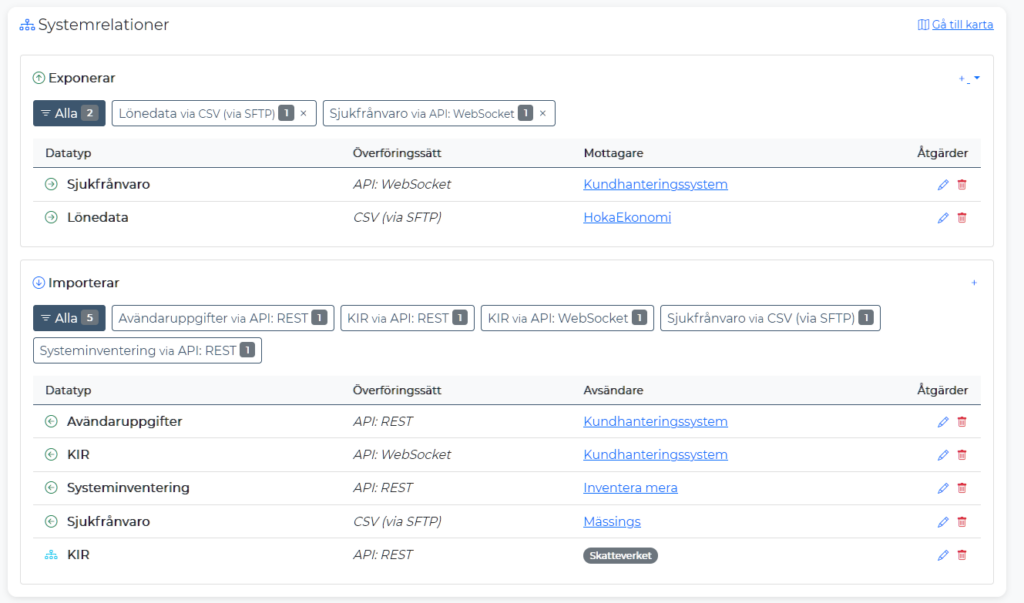Select the Alla filter in Importerar

(x=69, y=318)
